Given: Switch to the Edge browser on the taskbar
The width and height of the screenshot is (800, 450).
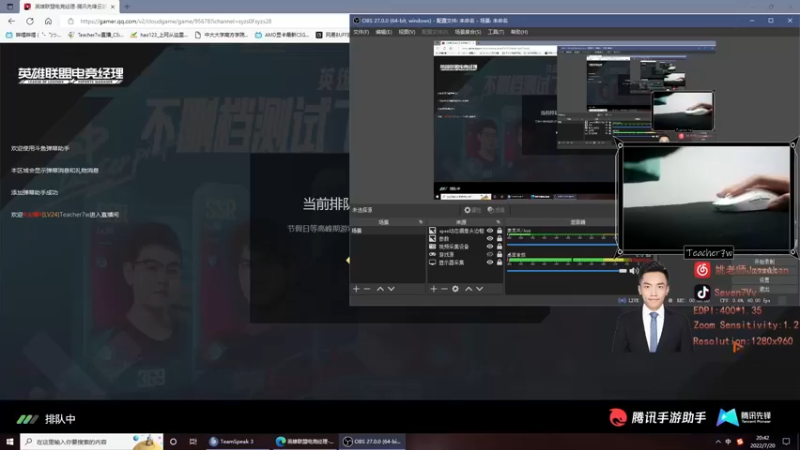Looking at the screenshot, I should (305, 442).
